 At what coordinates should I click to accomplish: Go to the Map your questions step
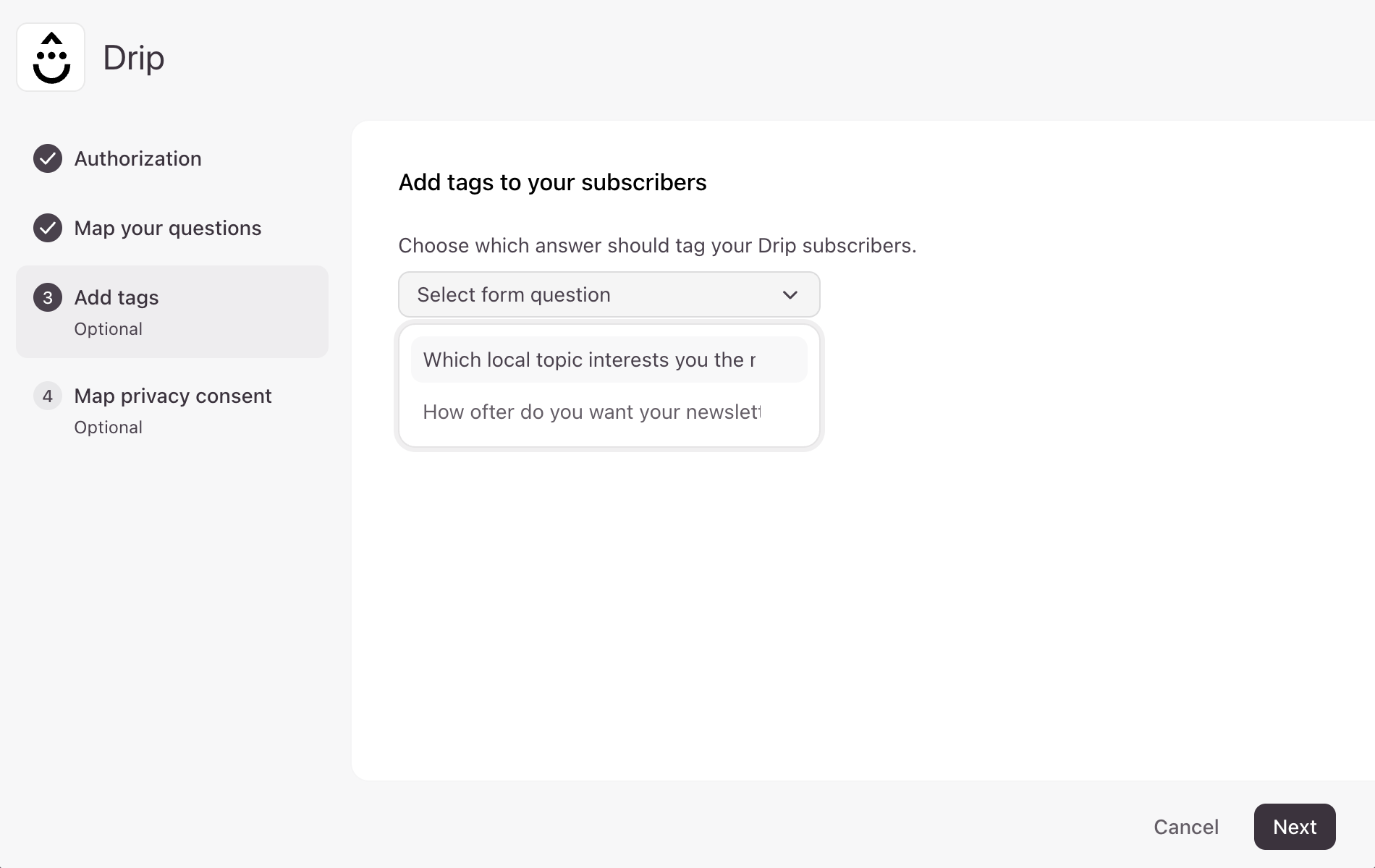coord(168,228)
